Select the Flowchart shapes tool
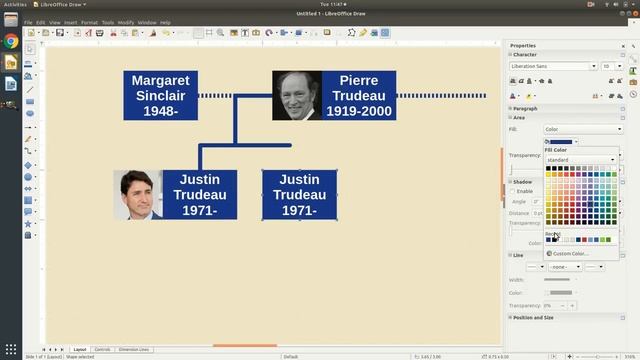 [x=28, y=200]
